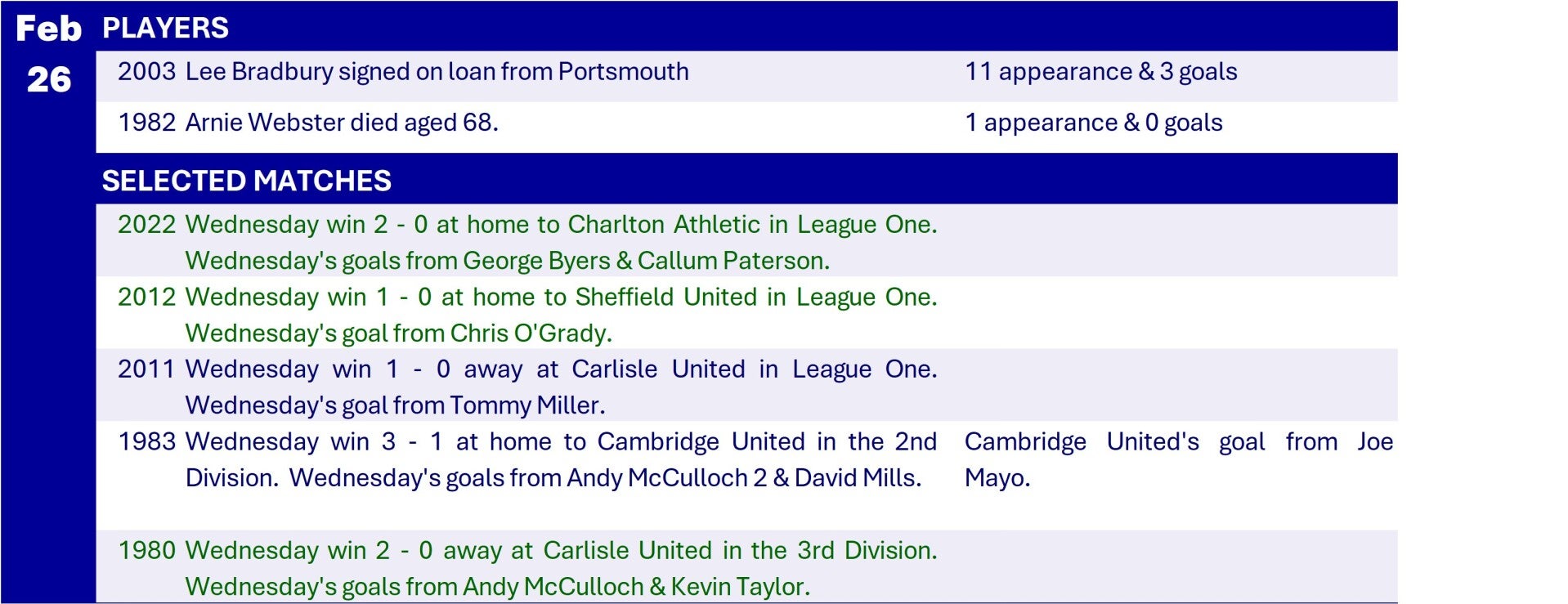Image resolution: width=1568 pixels, height=604 pixels.
Task: Select the Feb month label
Action: (48, 29)
